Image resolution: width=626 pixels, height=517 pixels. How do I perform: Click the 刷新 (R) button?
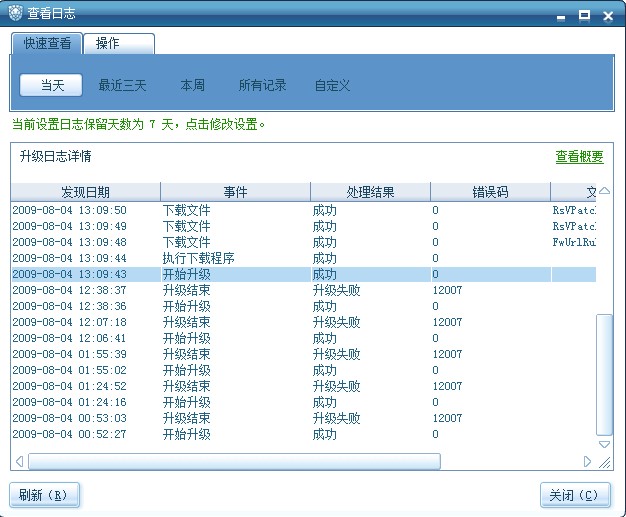click(44, 495)
